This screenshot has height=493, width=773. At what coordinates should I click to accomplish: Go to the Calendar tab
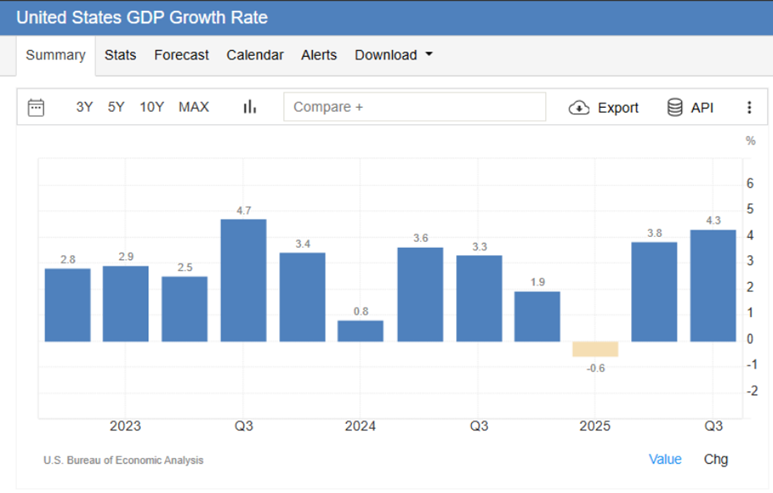click(255, 55)
